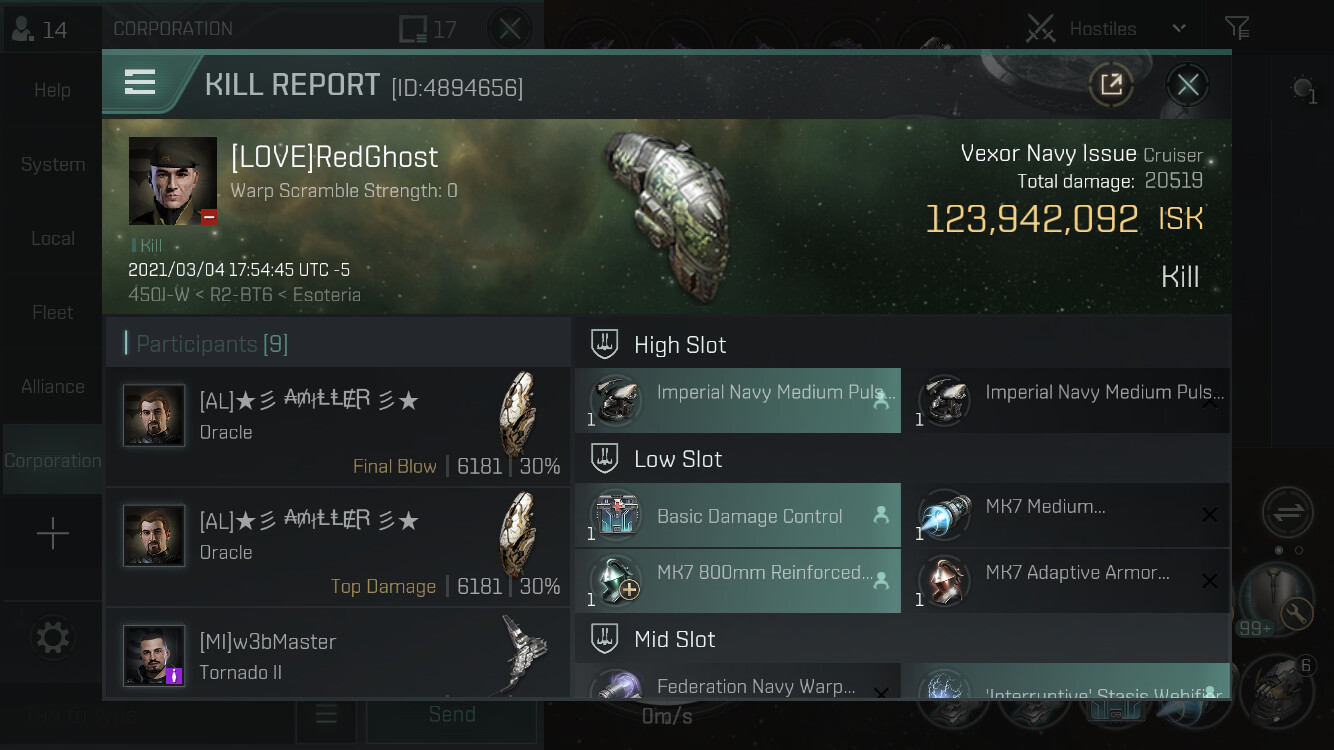Select the MK7 800mm Reinforced plate item
This screenshot has width=1334, height=750.
tap(738, 581)
